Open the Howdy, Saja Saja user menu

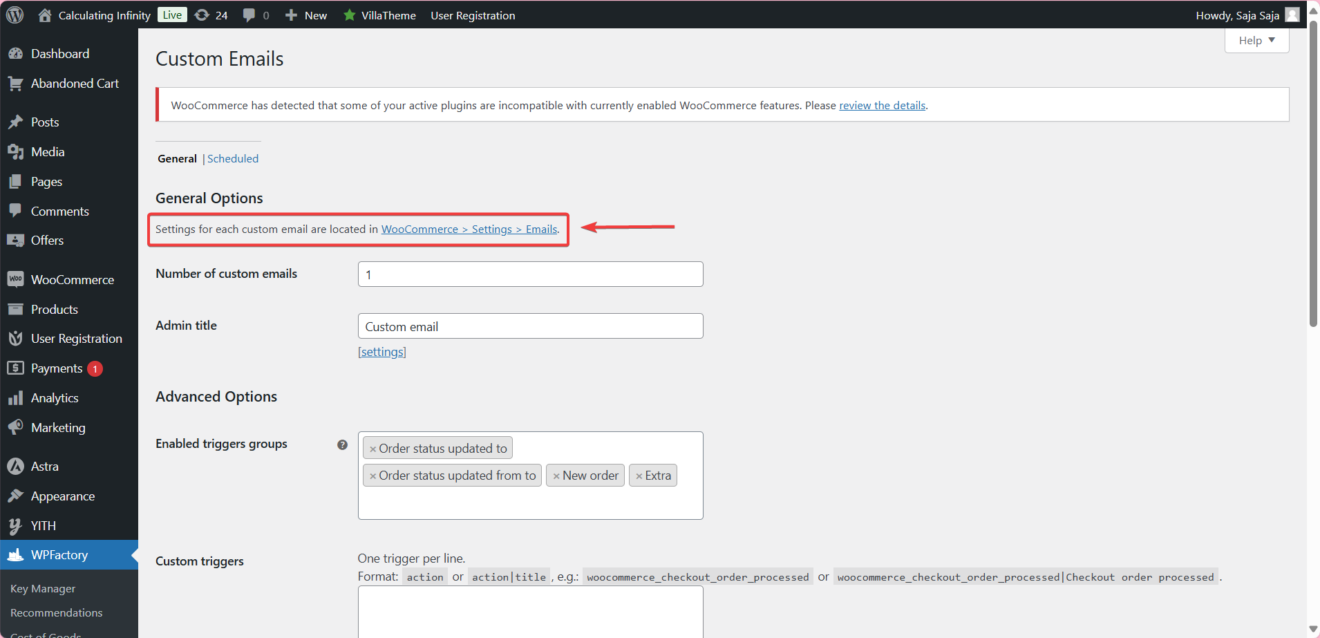[x=1240, y=15]
